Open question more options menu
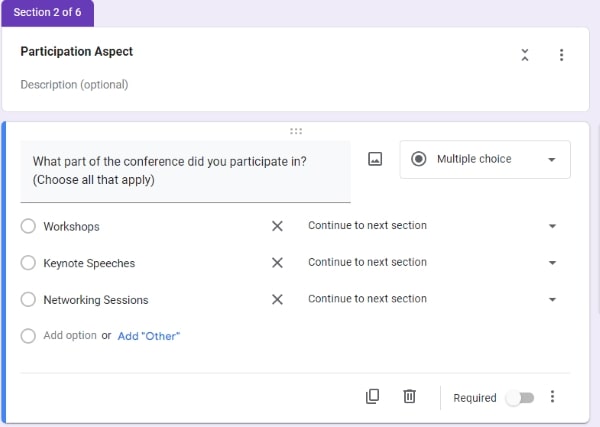The height and width of the screenshot is (427, 600). 552,396
